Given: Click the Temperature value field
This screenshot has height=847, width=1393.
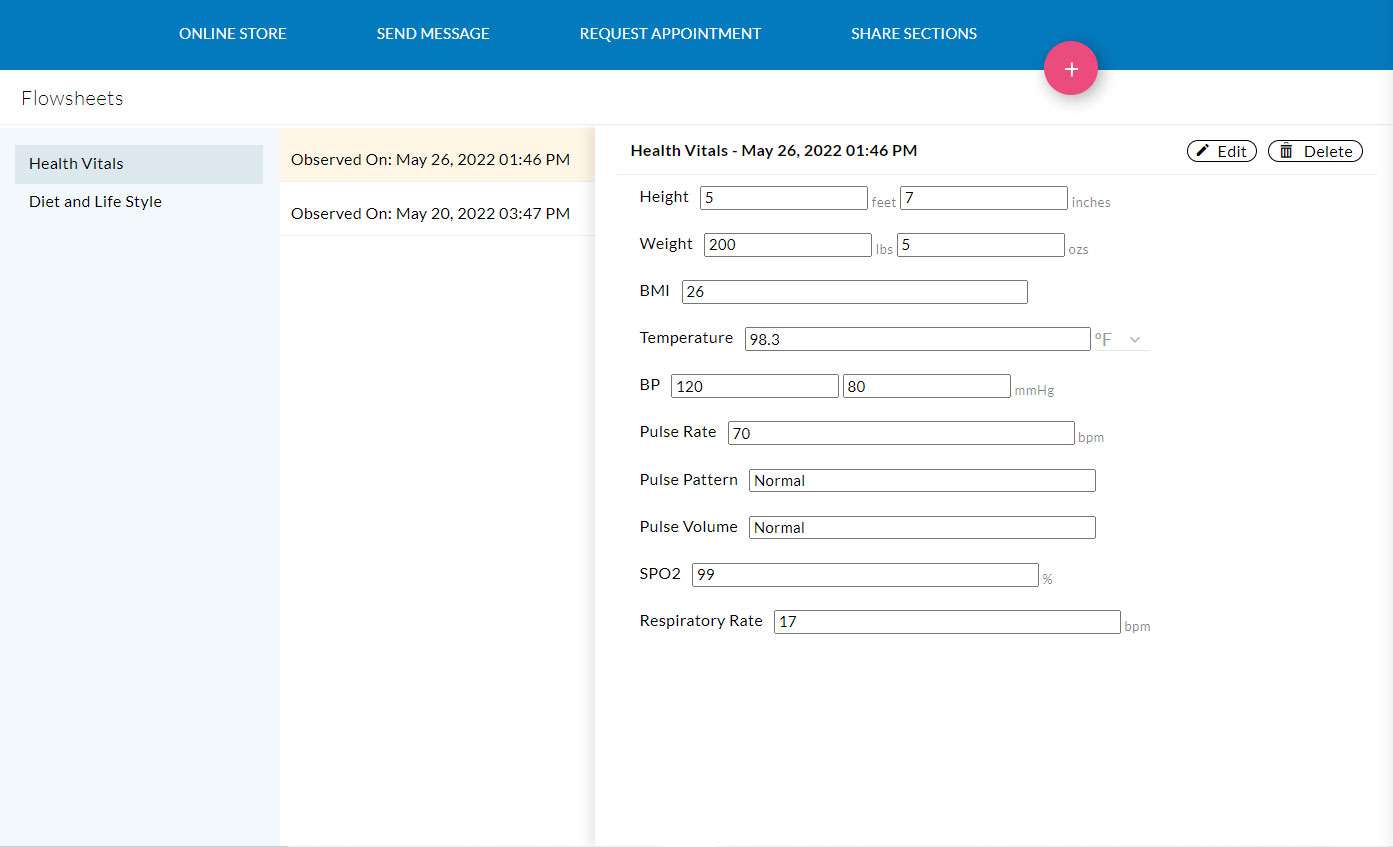Looking at the screenshot, I should 917,339.
